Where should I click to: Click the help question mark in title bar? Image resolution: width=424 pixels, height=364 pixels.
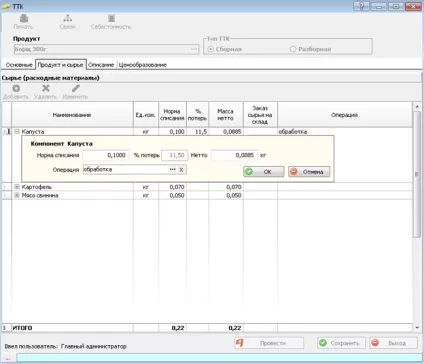361,6
